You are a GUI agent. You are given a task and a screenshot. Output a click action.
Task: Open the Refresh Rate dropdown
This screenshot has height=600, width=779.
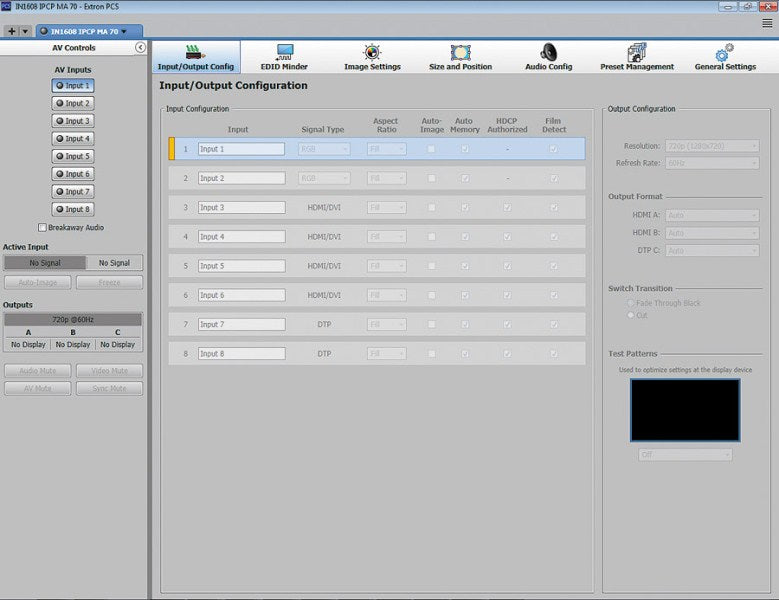click(712, 163)
